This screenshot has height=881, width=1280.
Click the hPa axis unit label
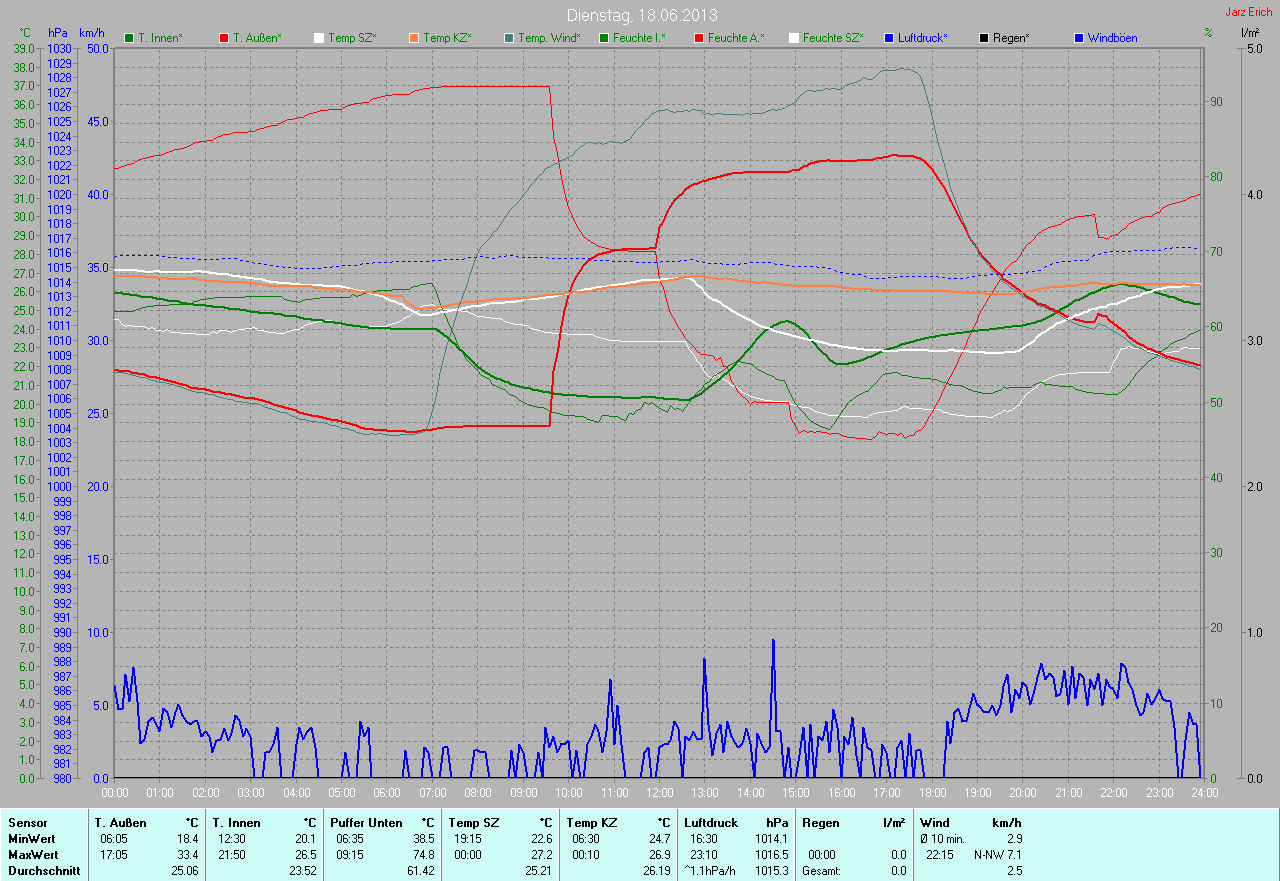click(58, 33)
